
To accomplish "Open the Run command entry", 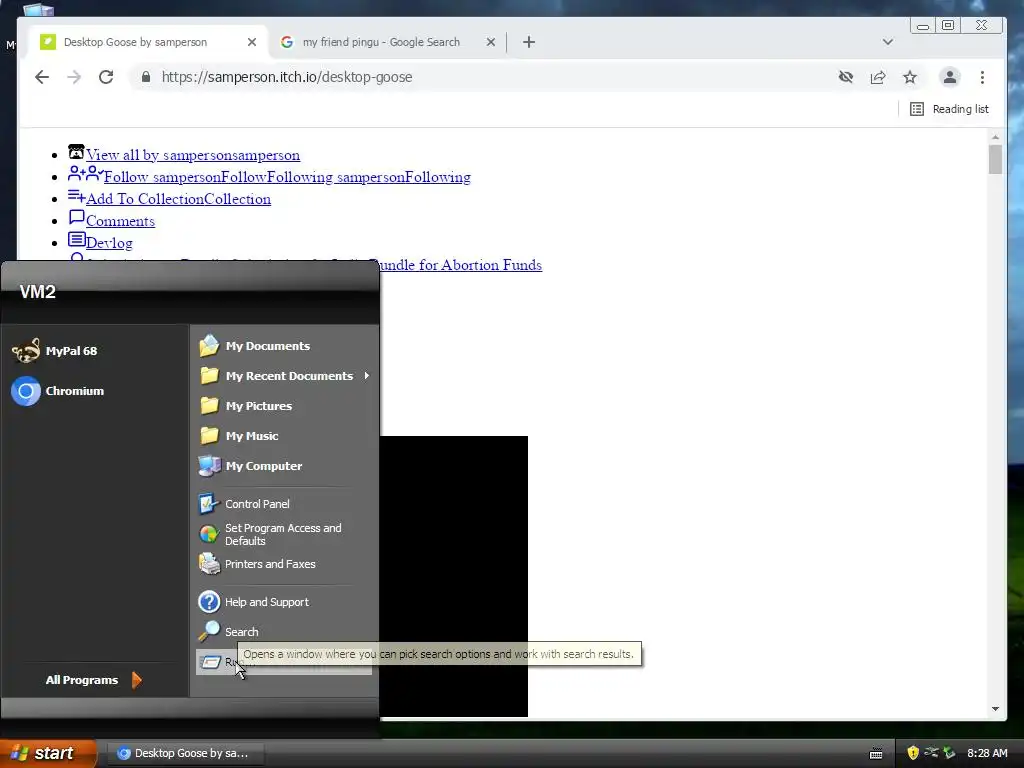I will [x=283, y=662].
